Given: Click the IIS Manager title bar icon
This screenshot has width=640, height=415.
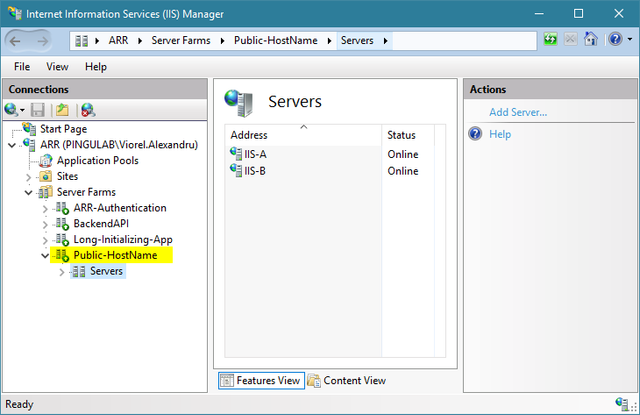Looking at the screenshot, I should point(15,13).
